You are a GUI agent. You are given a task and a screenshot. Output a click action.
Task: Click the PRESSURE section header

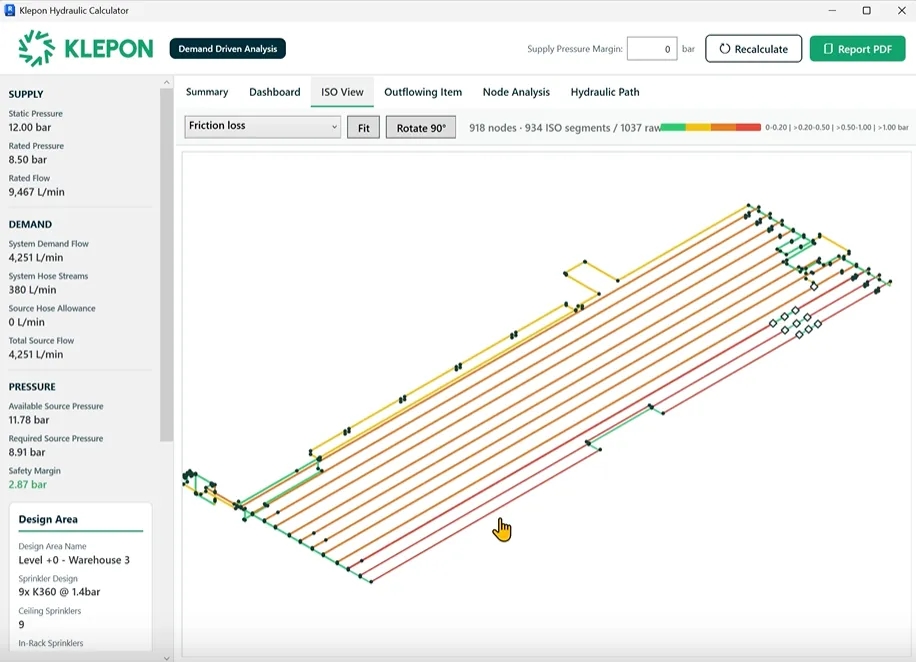point(32,387)
